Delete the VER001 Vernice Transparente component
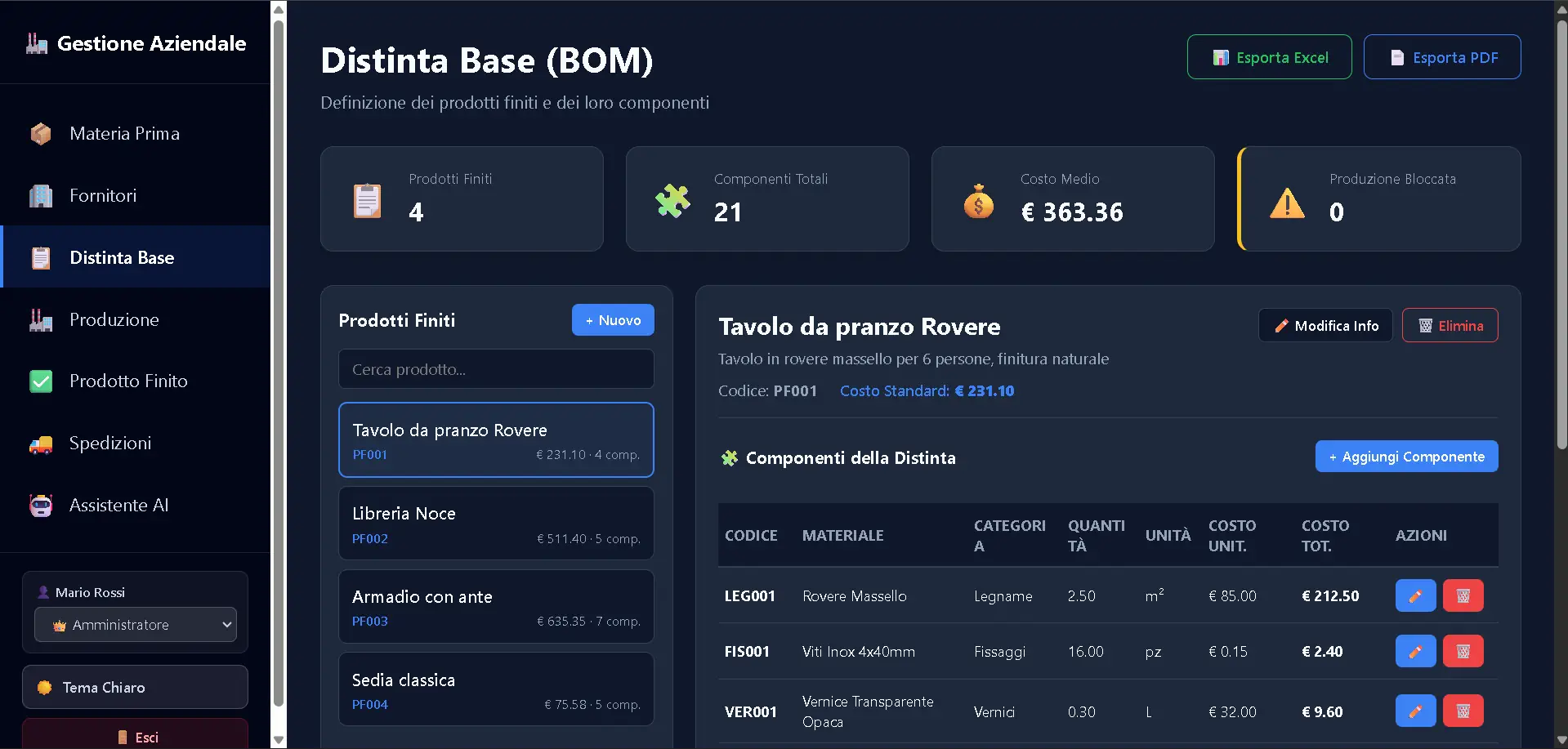 [x=1463, y=711]
